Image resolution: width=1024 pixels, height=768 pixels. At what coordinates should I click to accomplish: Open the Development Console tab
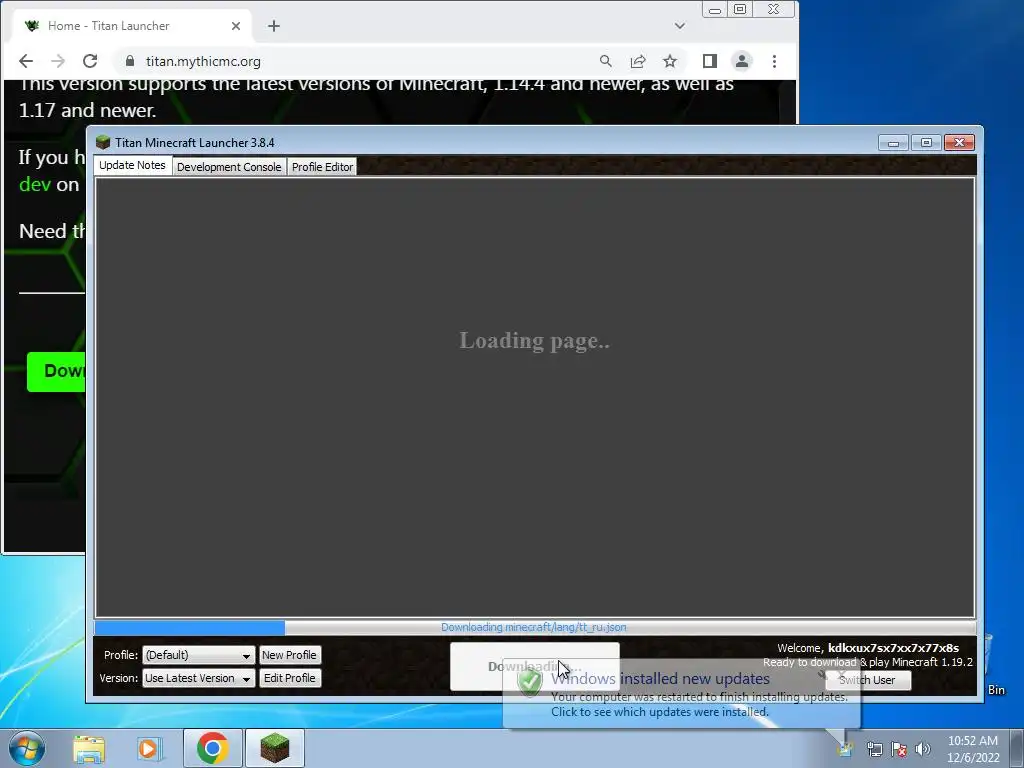229,167
